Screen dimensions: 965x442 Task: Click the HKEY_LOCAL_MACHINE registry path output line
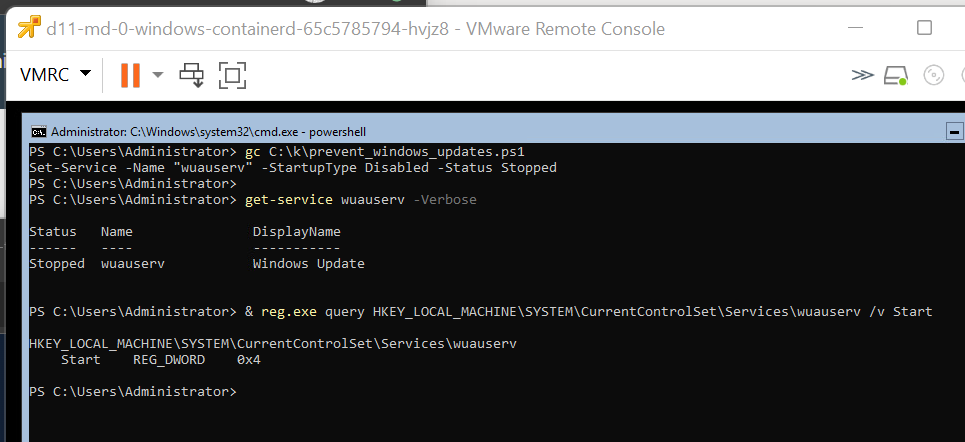pos(273,344)
